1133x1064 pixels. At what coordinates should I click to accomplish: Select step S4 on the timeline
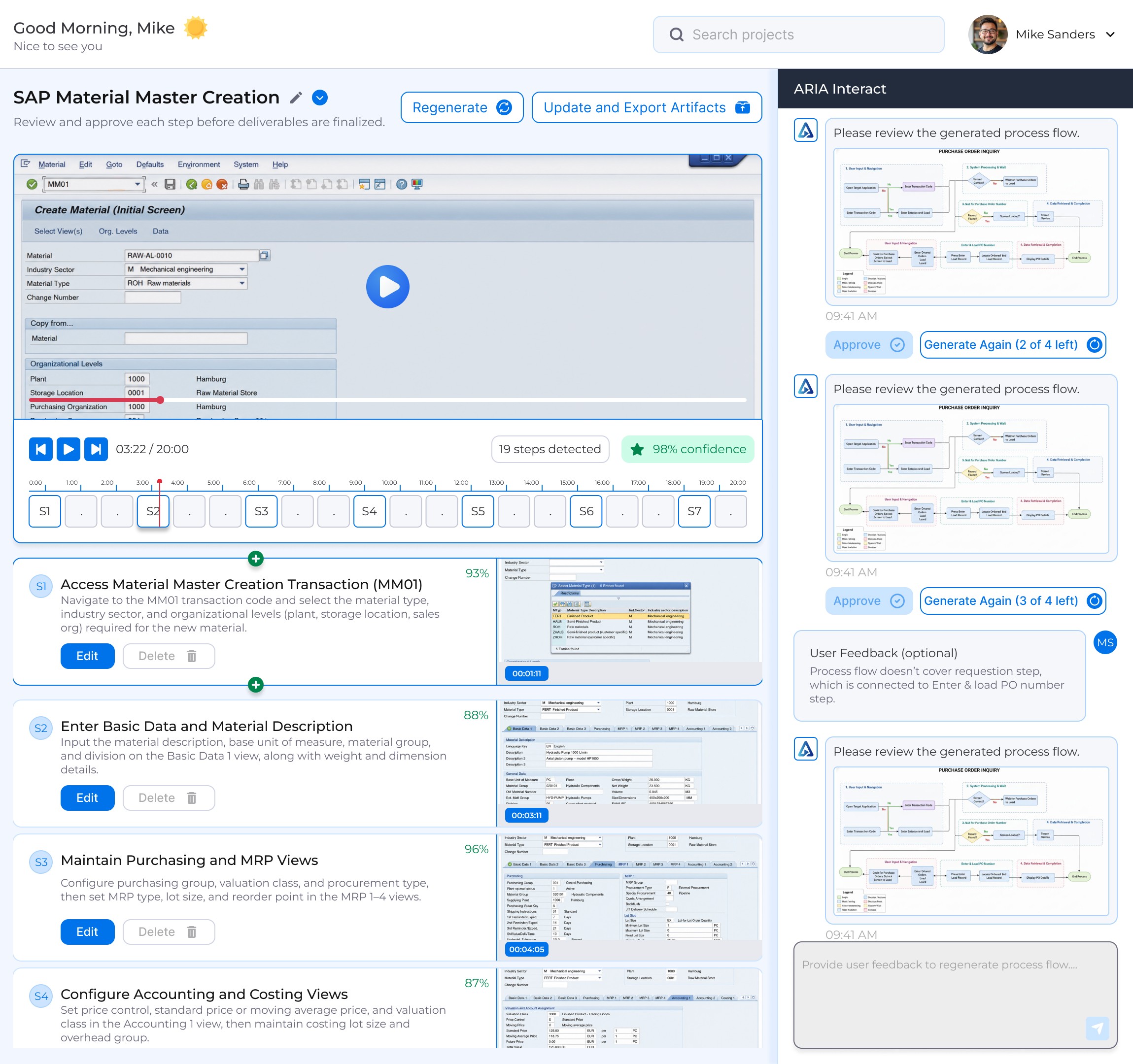369,511
